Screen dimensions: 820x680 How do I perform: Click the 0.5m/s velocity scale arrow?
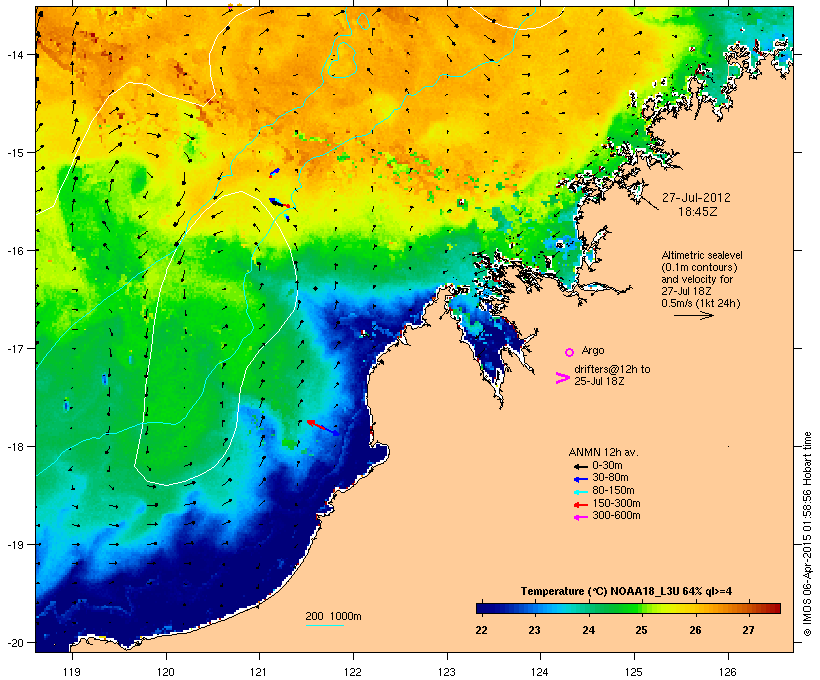coord(693,315)
